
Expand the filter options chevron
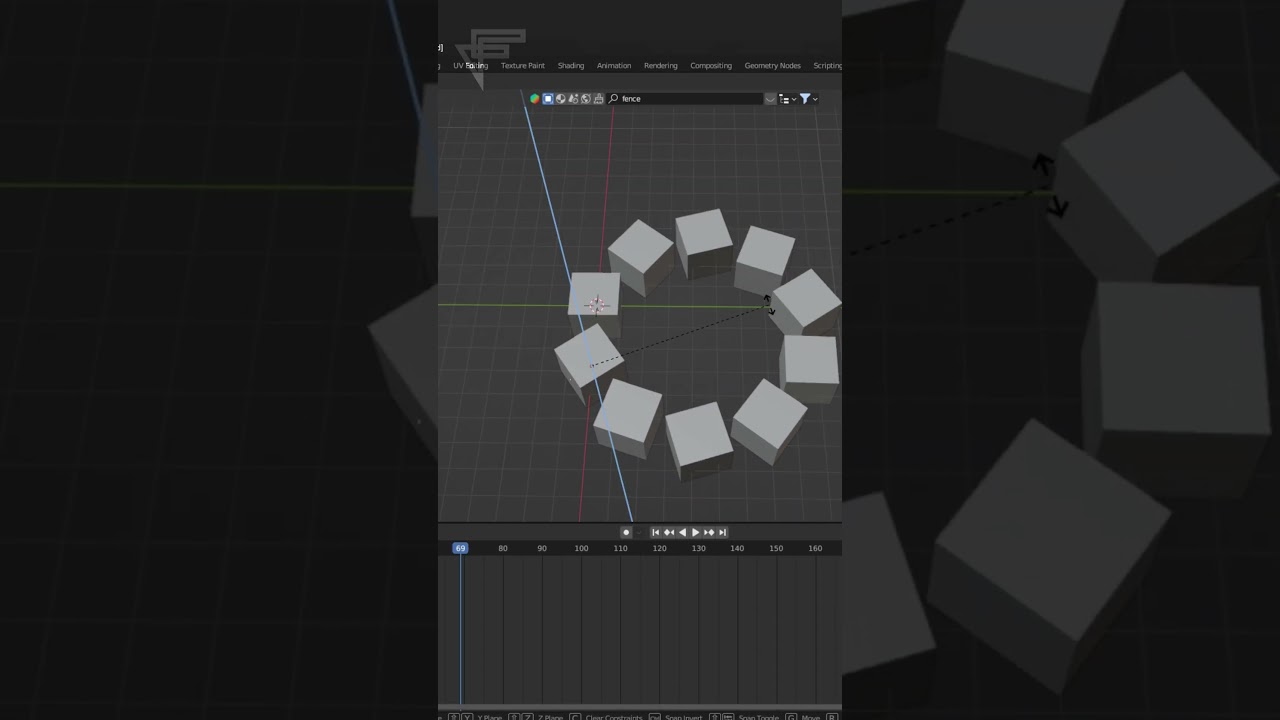click(815, 99)
